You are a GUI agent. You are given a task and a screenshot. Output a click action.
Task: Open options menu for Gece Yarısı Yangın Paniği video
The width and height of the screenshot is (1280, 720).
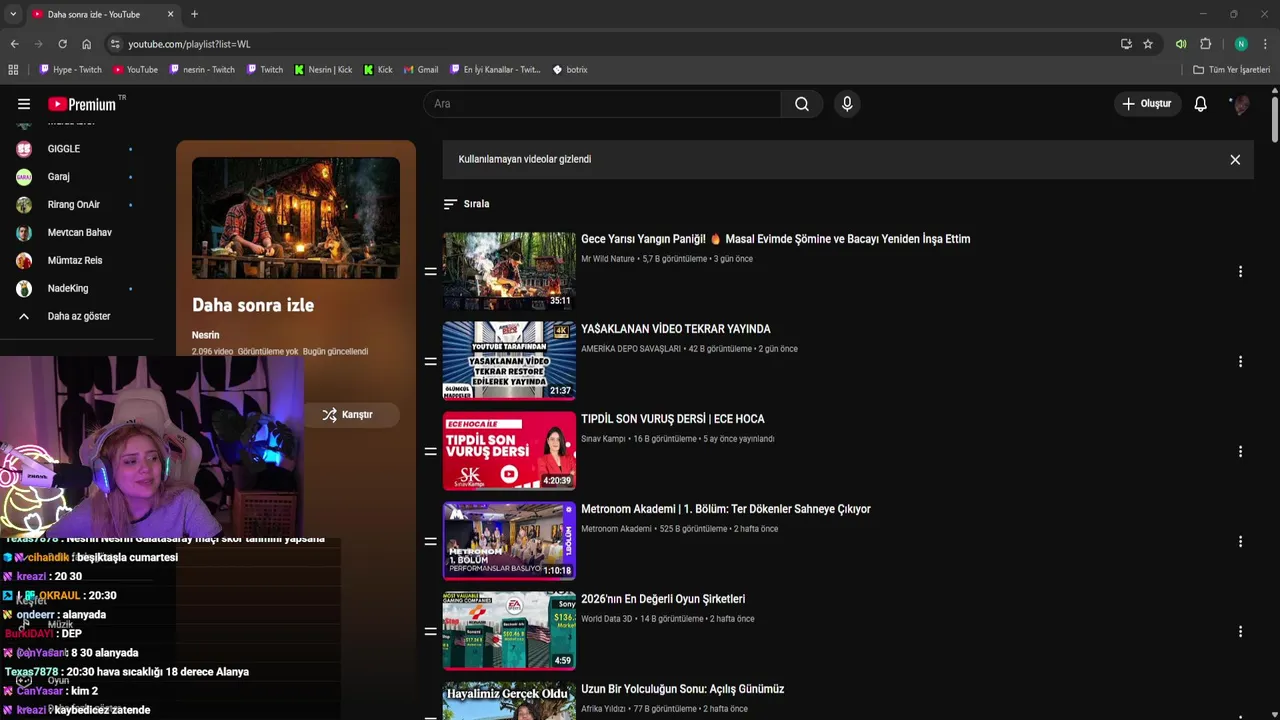pyautogui.click(x=1240, y=272)
